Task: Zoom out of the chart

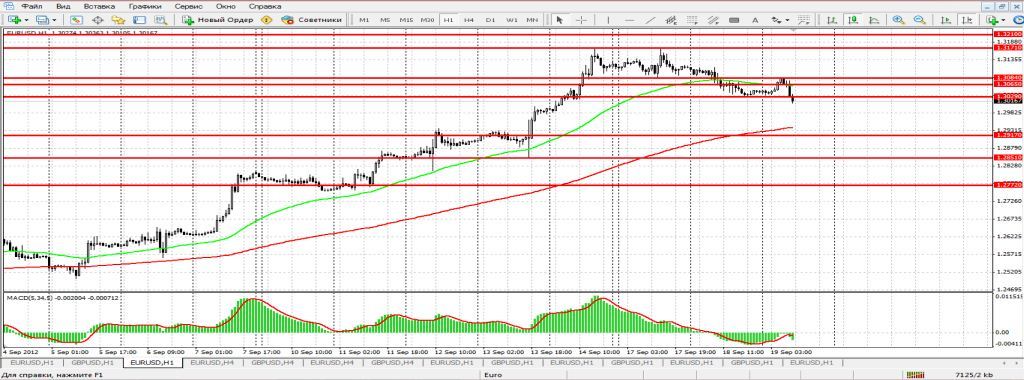Action: pyautogui.click(x=920, y=20)
